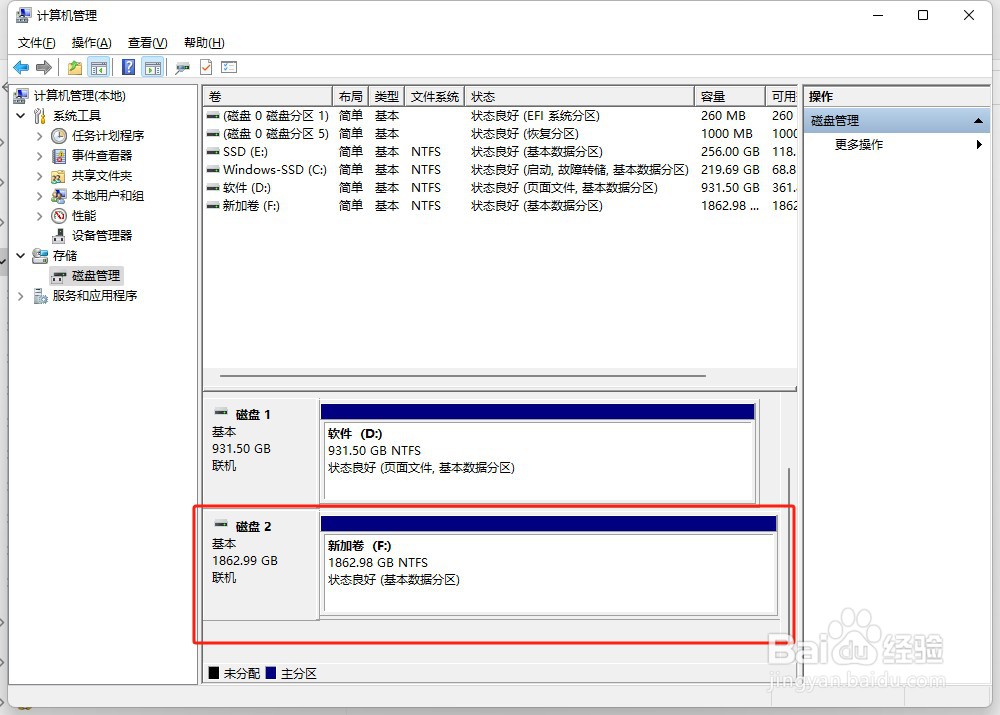Collapse 磁盘管理 header in action pane
This screenshot has width=1000, height=715.
pos(977,120)
